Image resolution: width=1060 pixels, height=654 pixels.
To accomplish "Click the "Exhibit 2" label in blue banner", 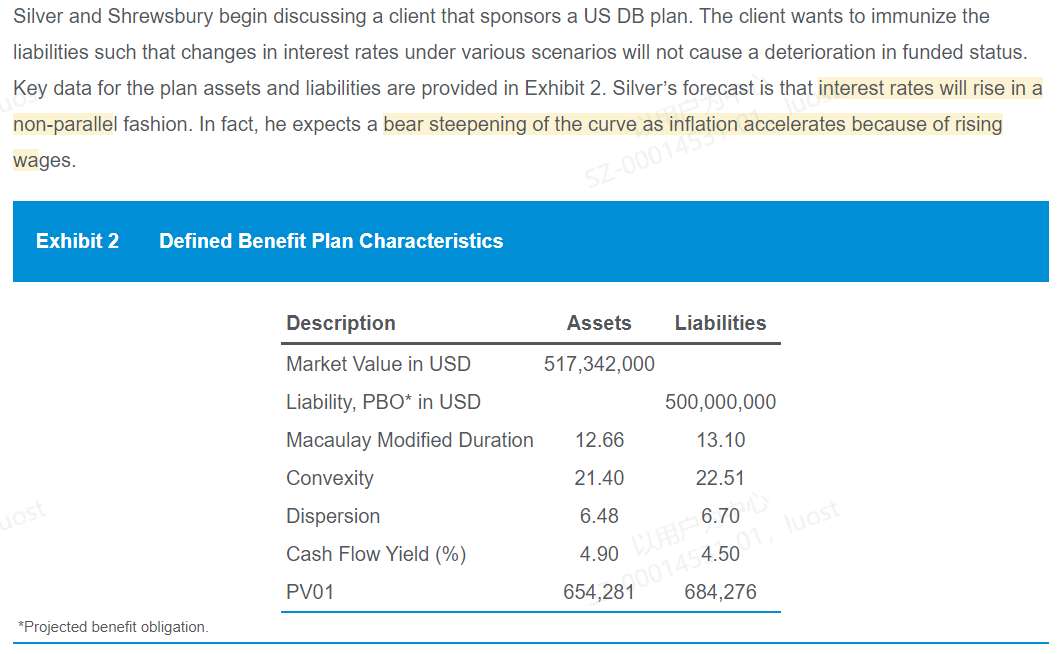I will [77, 241].
